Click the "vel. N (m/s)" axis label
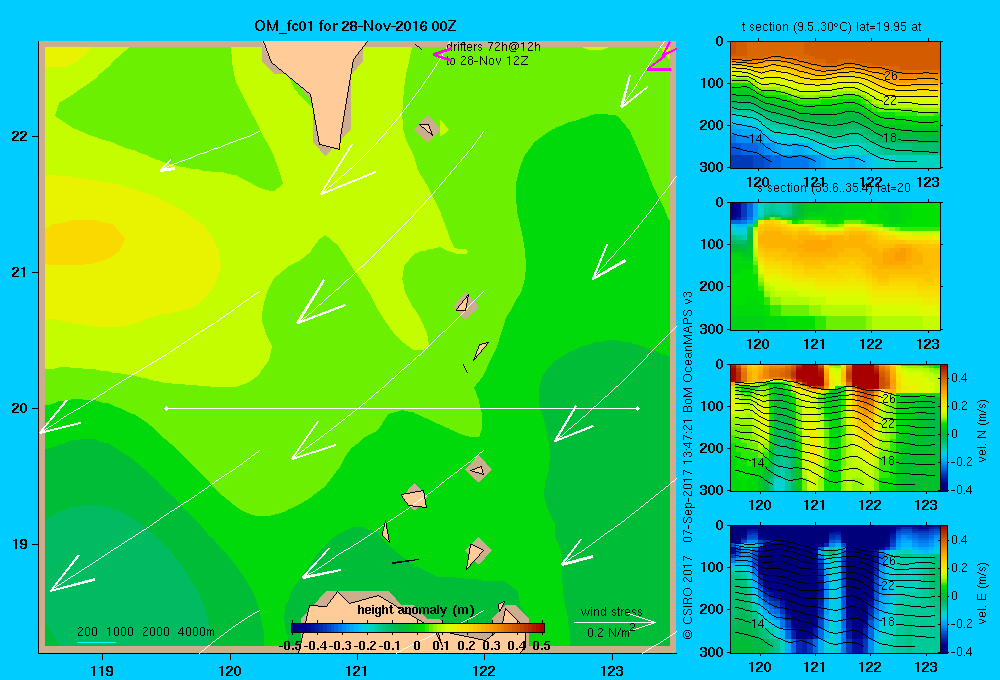This screenshot has height=680, width=1000. [x=982, y=431]
